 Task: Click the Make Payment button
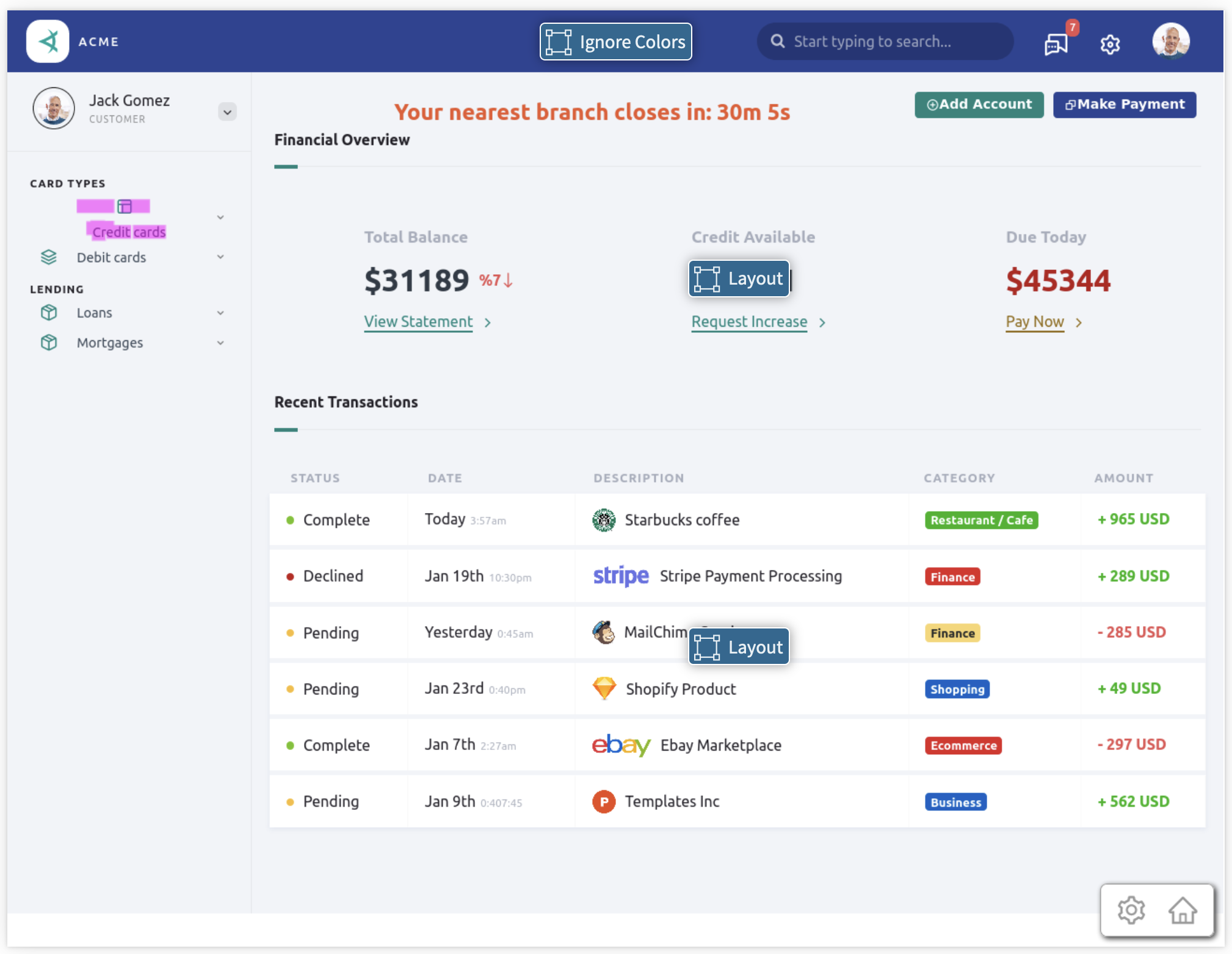[x=1124, y=104]
